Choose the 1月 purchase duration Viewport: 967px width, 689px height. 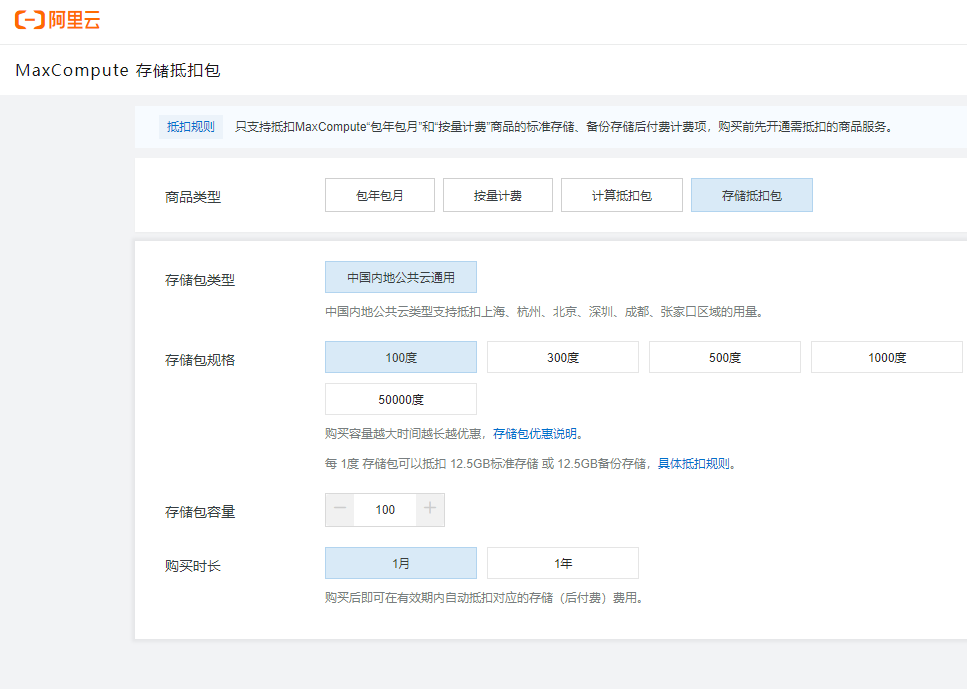pyautogui.click(x=401, y=563)
